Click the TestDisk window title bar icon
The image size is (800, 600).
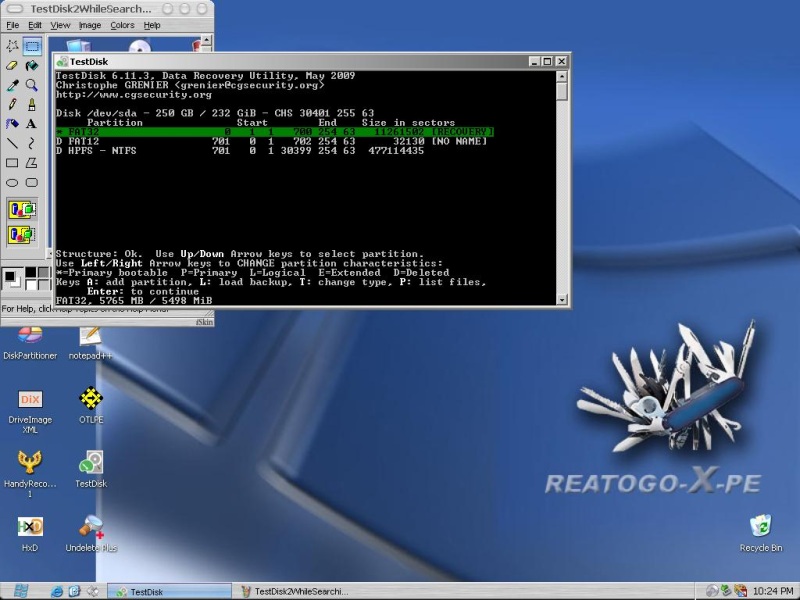click(x=62, y=62)
